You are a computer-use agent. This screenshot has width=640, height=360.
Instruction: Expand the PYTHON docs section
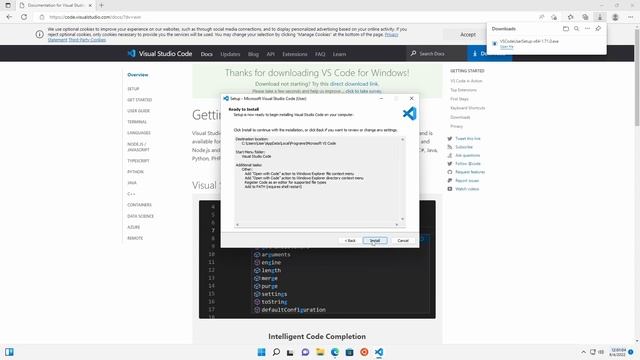pyautogui.click(x=136, y=172)
